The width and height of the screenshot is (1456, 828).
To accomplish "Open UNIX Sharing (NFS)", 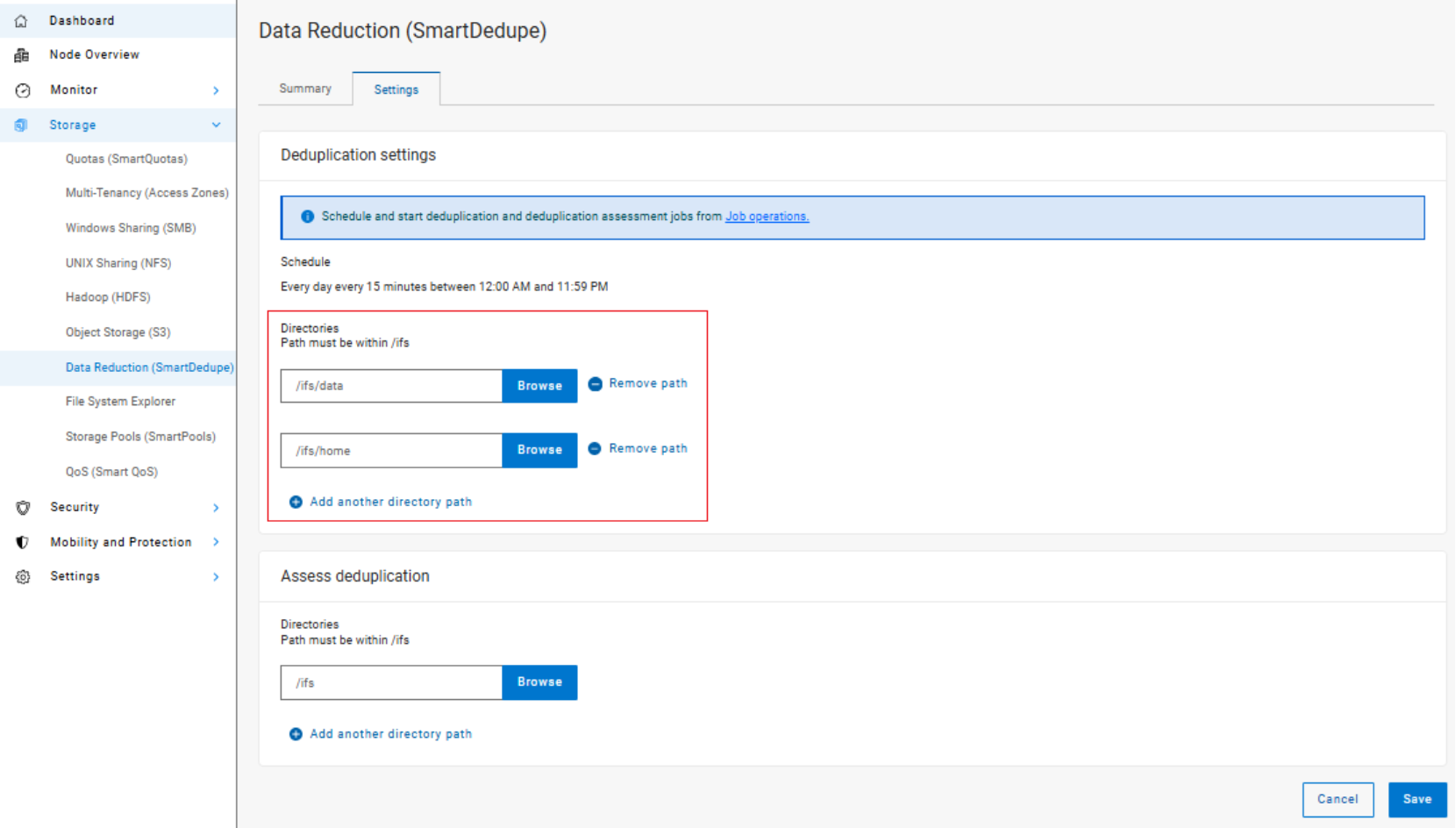I will click(x=118, y=263).
